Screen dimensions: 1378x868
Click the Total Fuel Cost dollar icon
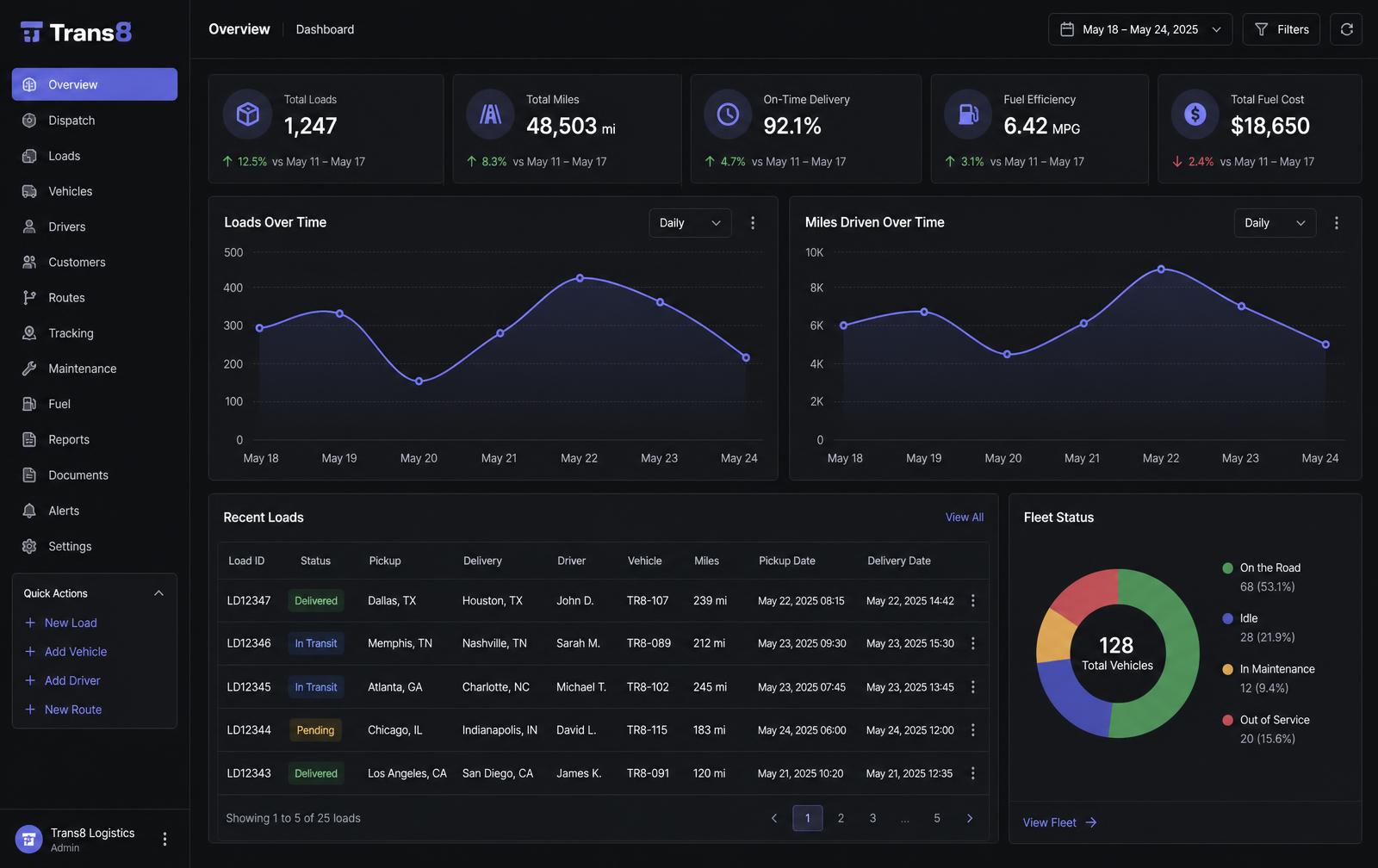tap(1195, 114)
